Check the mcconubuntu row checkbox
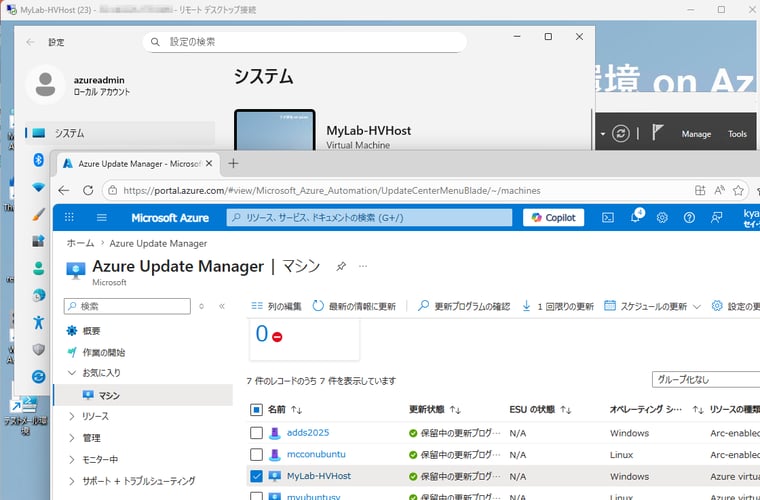The width and height of the screenshot is (760, 500). (256, 454)
